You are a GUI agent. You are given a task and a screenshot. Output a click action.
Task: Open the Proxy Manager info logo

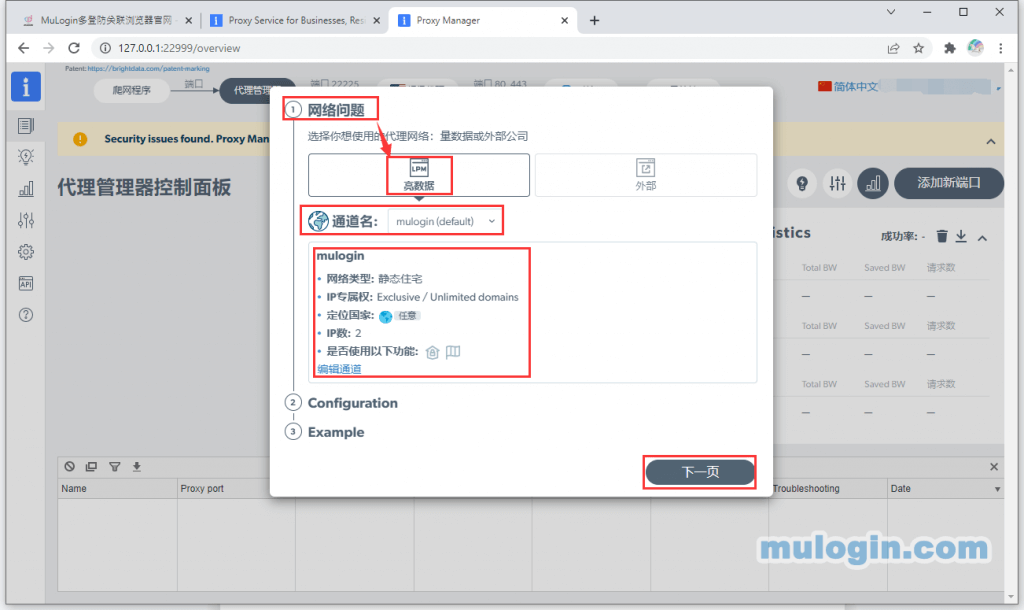[x=26, y=87]
